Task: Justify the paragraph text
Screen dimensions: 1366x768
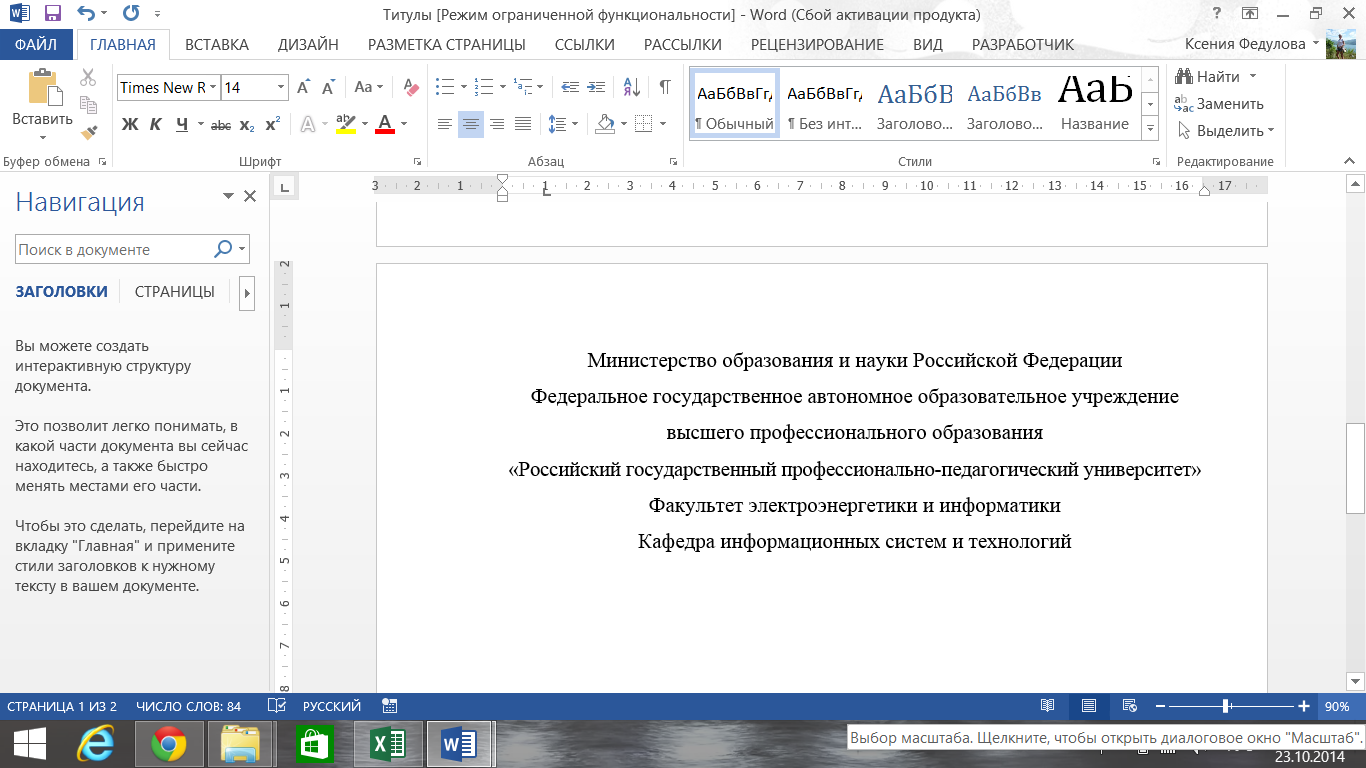Action: (x=523, y=125)
